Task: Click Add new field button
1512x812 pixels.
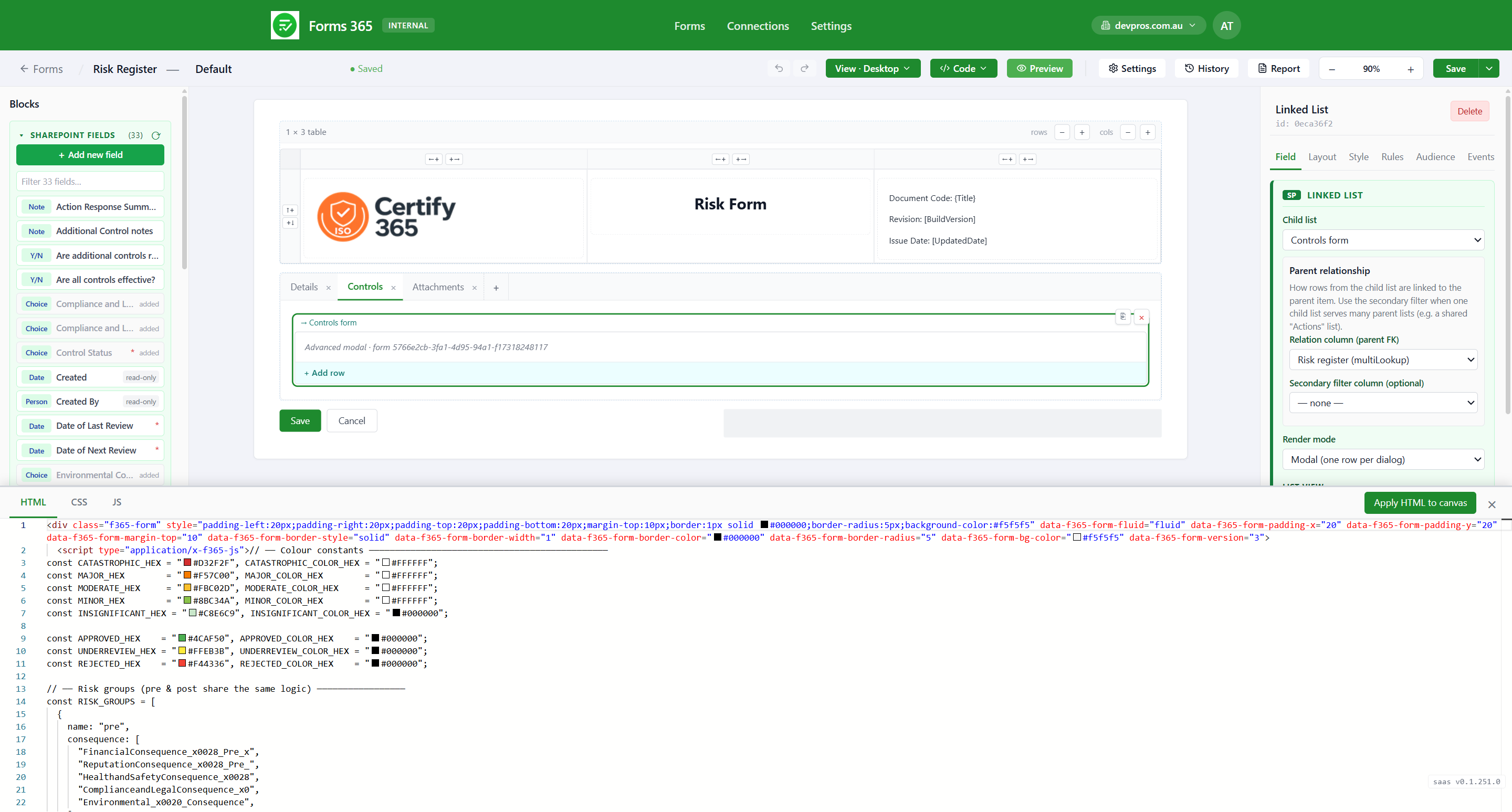Action: pyautogui.click(x=90, y=155)
